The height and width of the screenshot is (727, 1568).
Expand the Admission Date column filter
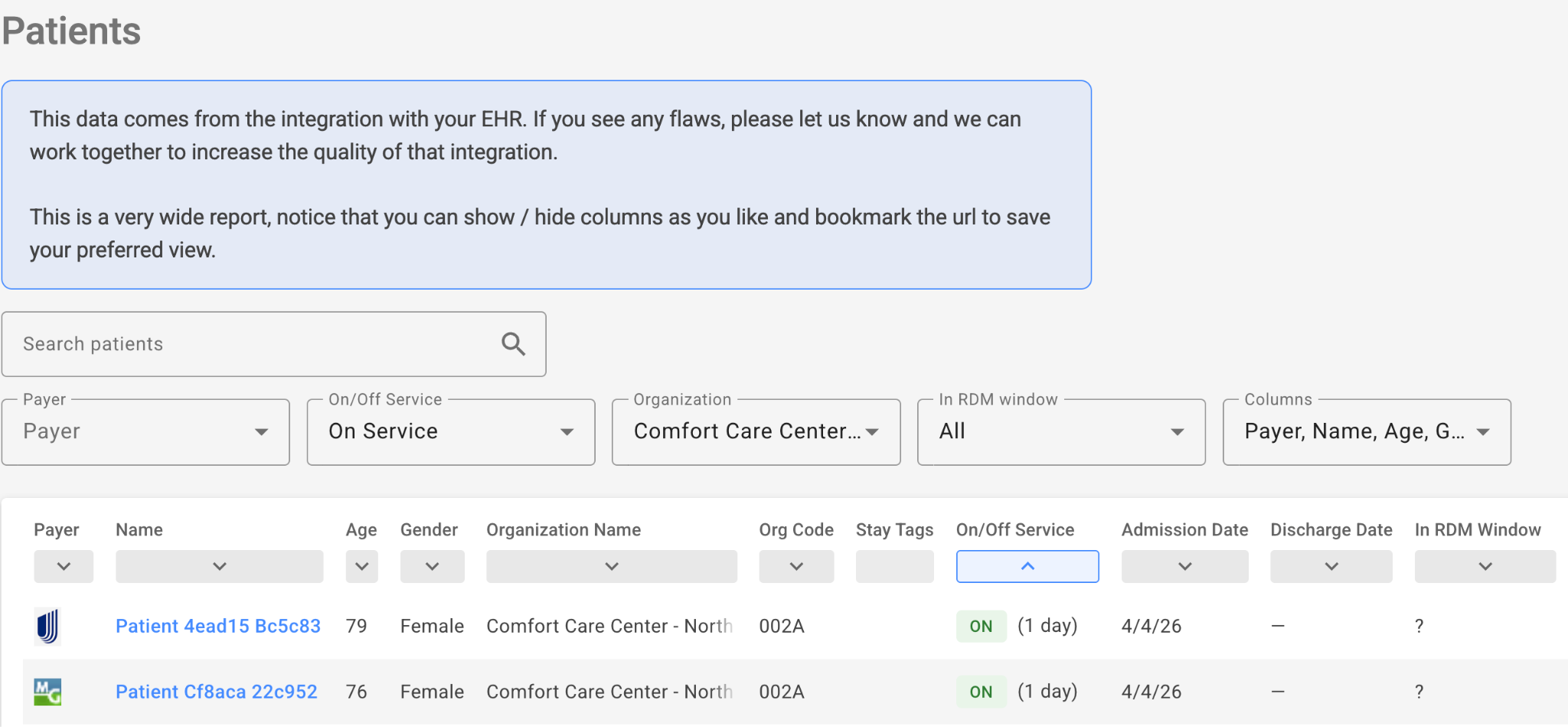coord(1184,566)
